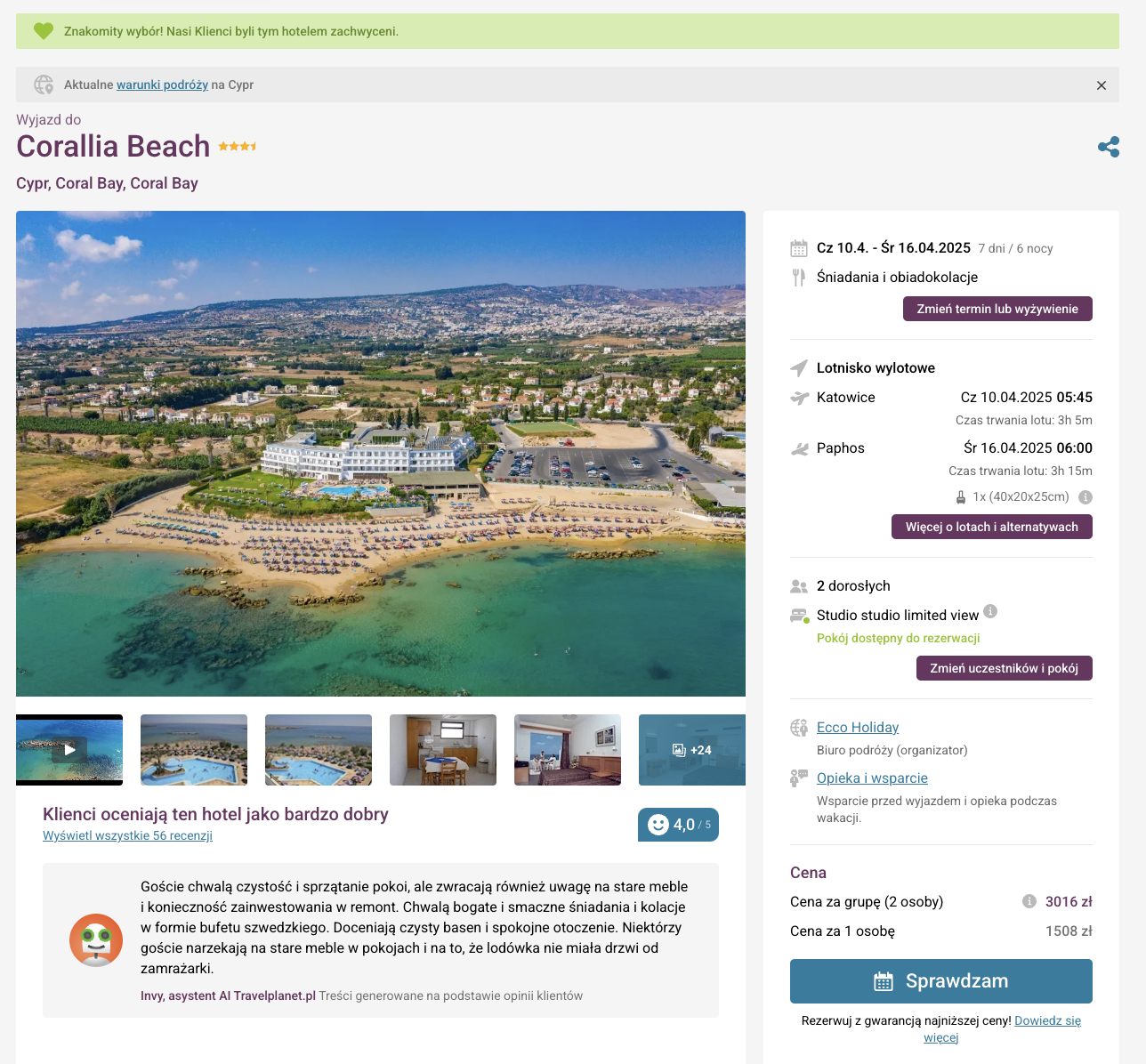The height and width of the screenshot is (1064, 1146).
Task: Click the globe icon in the travel conditions bar
Action: (44, 85)
